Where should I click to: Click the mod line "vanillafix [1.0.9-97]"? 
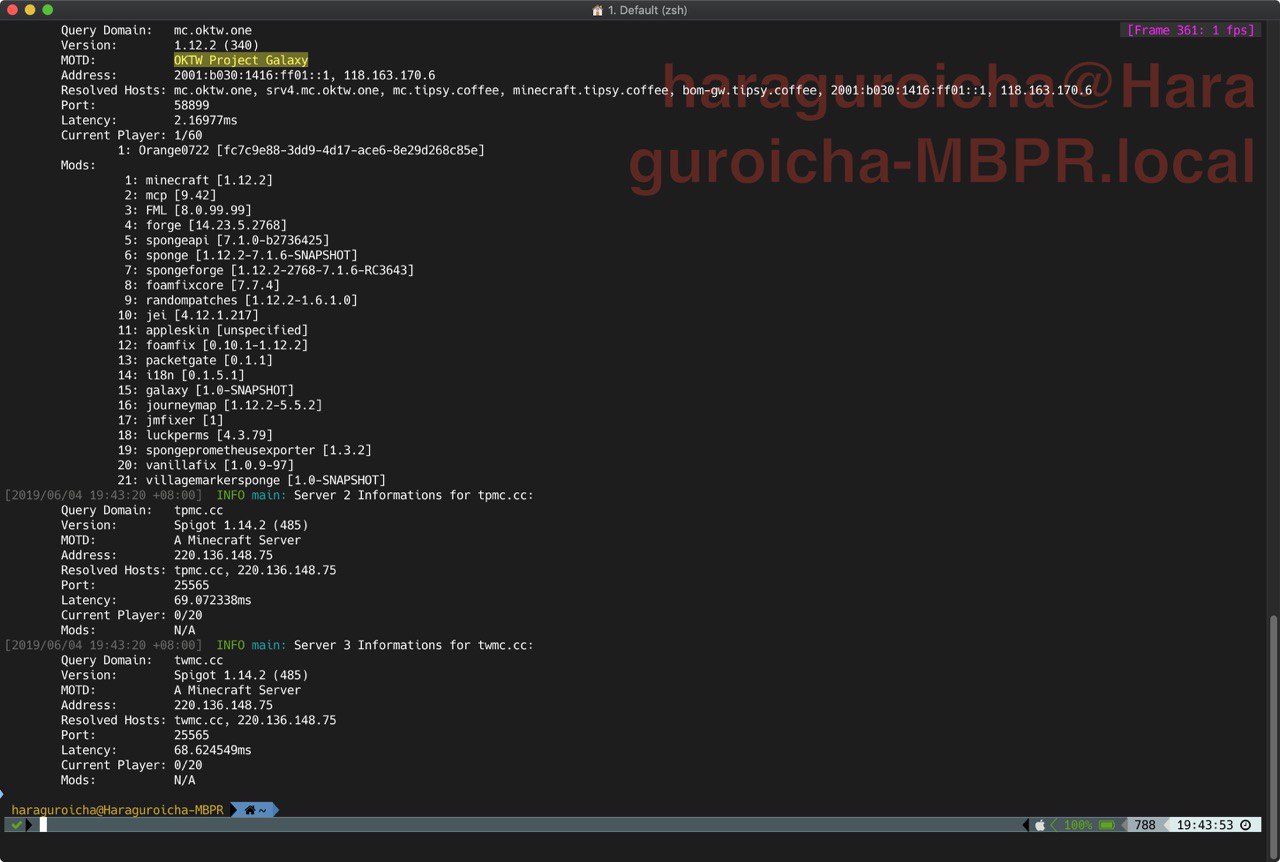220,465
